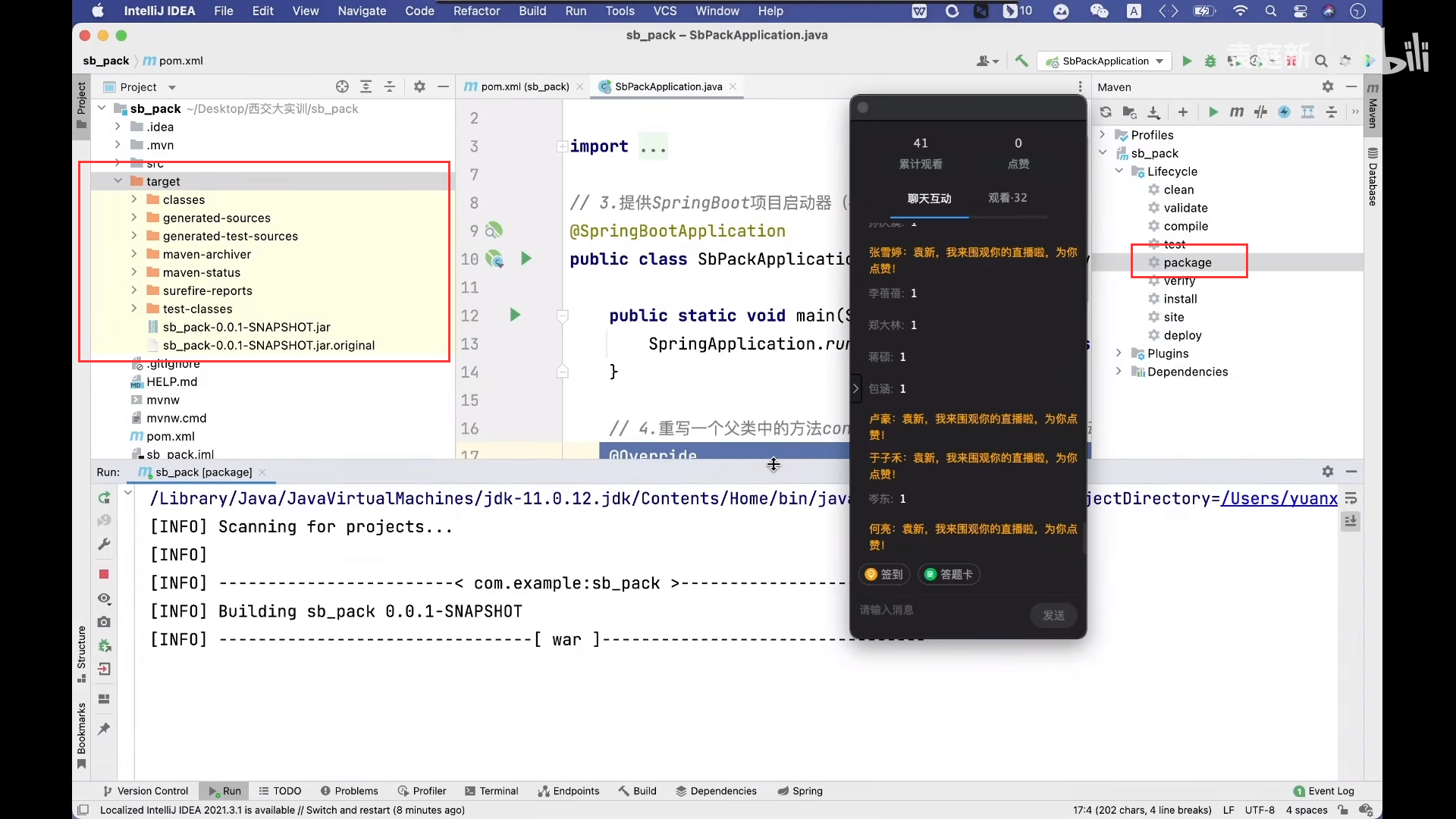This screenshot has width=1456, height=819.
Task: Open Run panel settings gear
Action: [1328, 472]
